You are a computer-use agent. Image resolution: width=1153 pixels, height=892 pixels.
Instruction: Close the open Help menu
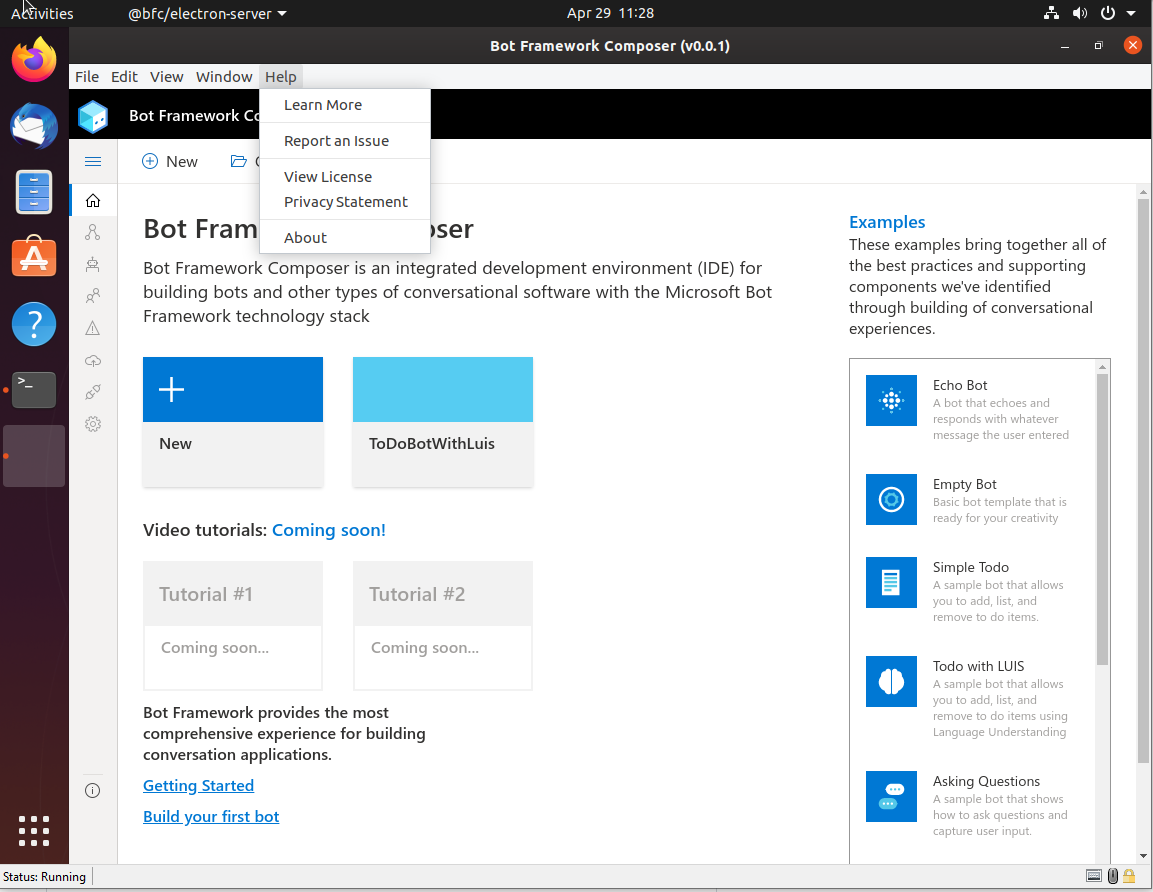281,76
